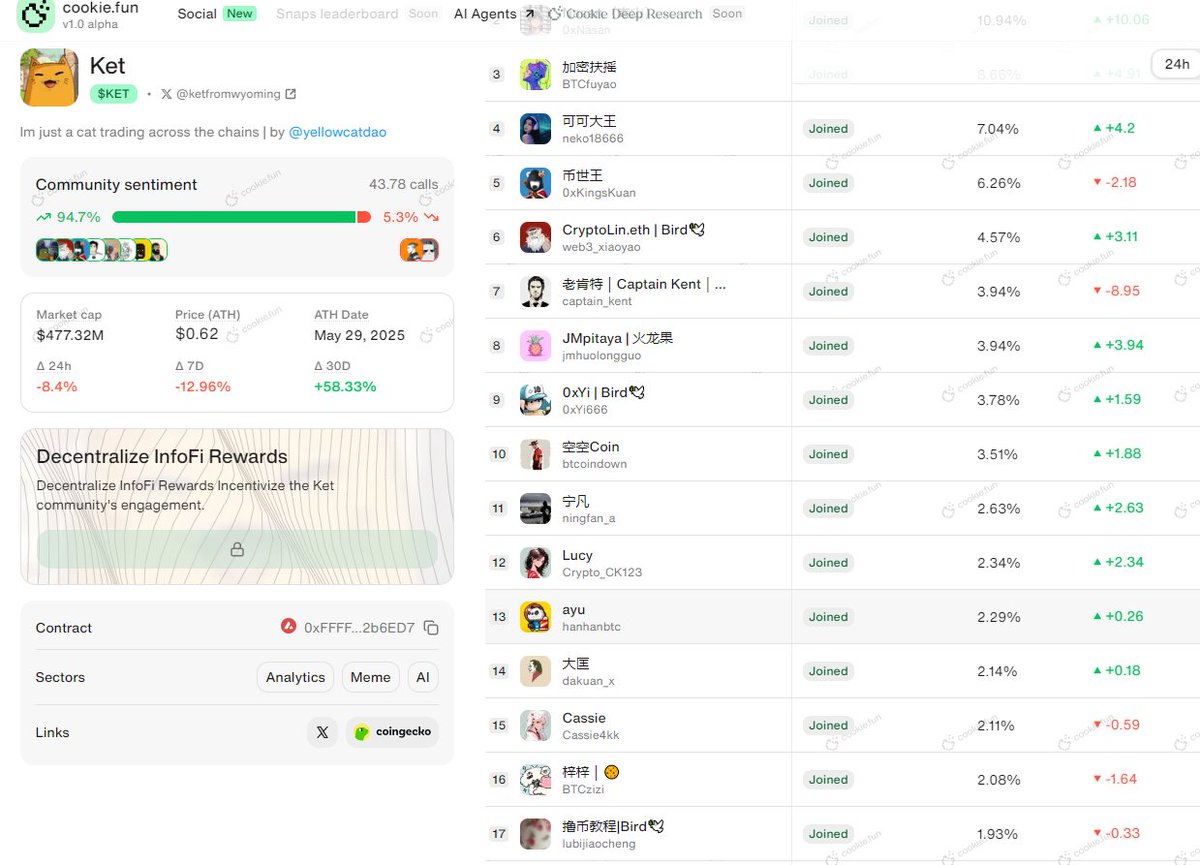Copy the contract address via the copy icon
Viewport: 1200px width, 865px height.
431,628
